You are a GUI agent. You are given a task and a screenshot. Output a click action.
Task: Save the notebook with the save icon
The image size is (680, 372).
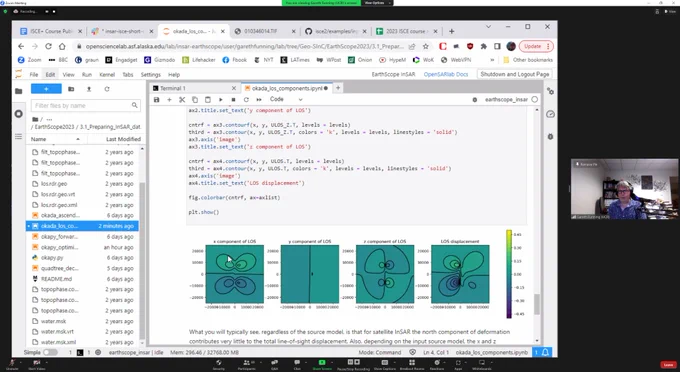(157, 100)
